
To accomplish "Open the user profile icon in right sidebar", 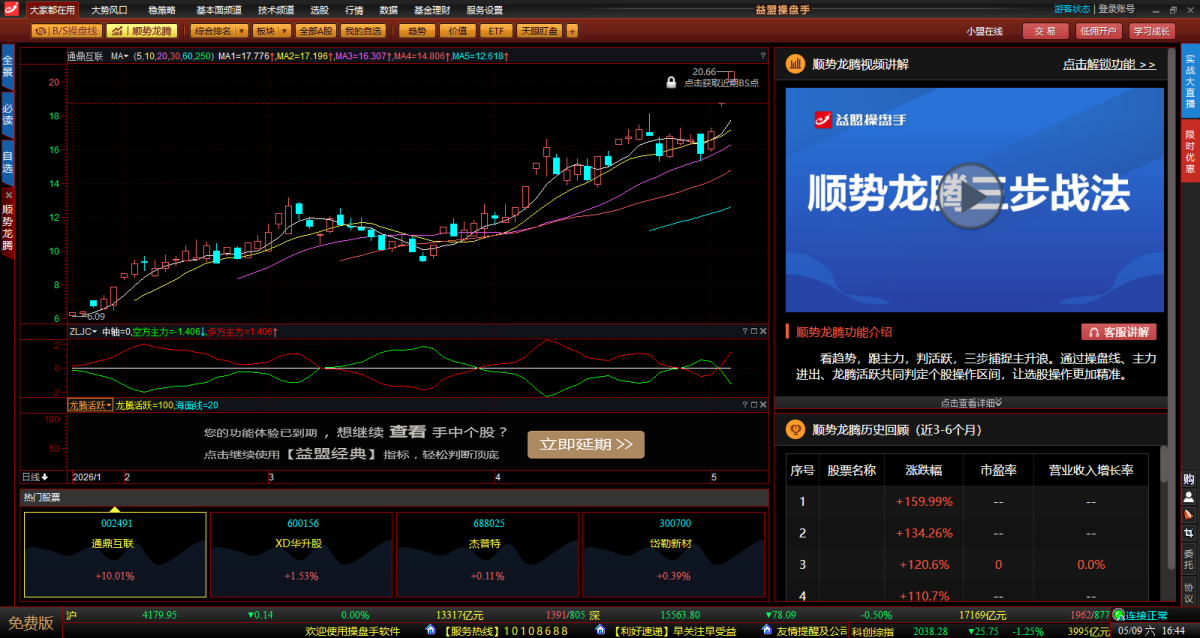I will click(x=1188, y=496).
